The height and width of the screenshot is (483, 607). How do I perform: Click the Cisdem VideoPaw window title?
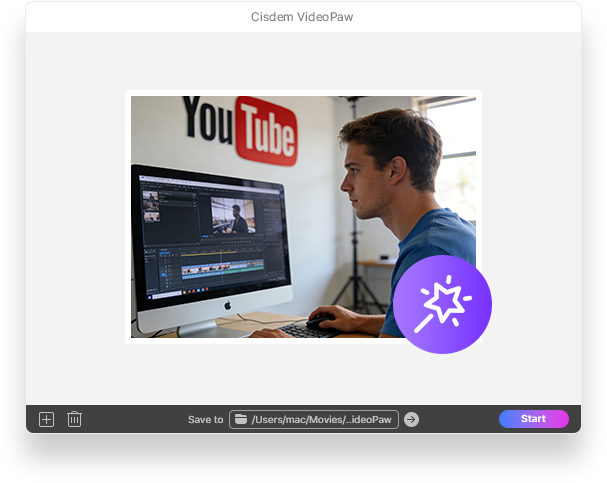(x=302, y=17)
